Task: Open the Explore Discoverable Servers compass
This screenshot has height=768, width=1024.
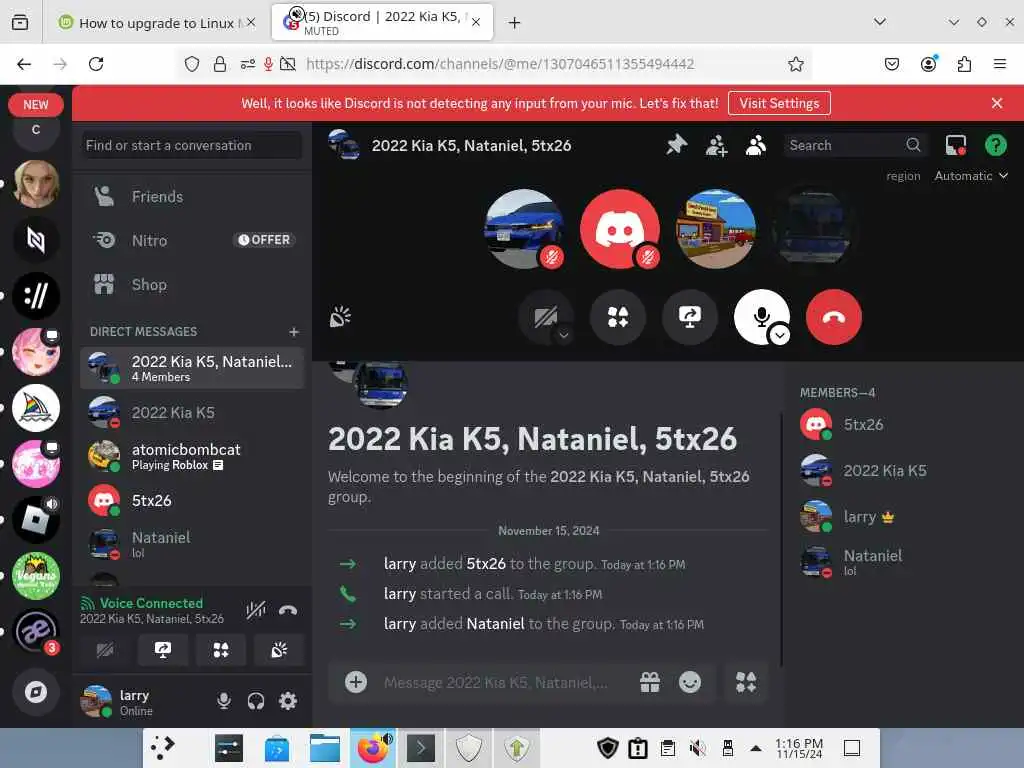Action: tap(36, 692)
